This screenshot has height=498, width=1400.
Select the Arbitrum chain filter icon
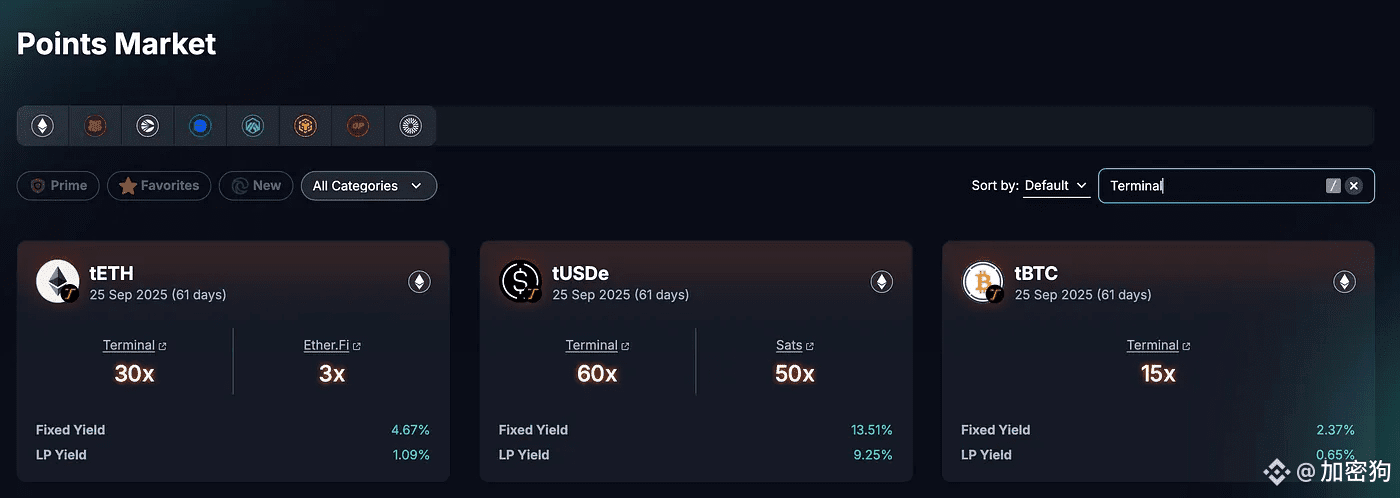point(252,126)
